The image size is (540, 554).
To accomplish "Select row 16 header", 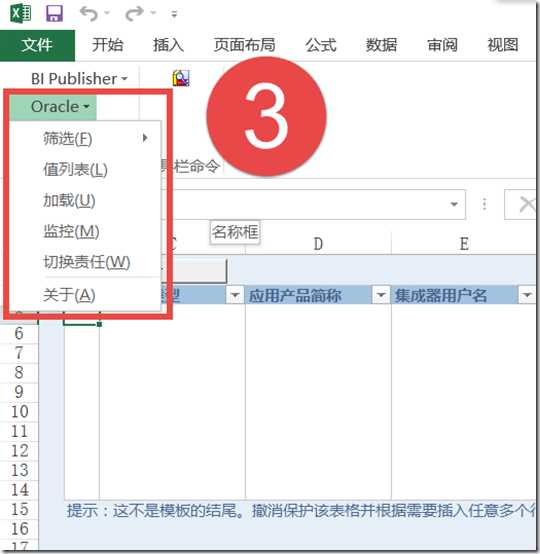I will coord(19,529).
